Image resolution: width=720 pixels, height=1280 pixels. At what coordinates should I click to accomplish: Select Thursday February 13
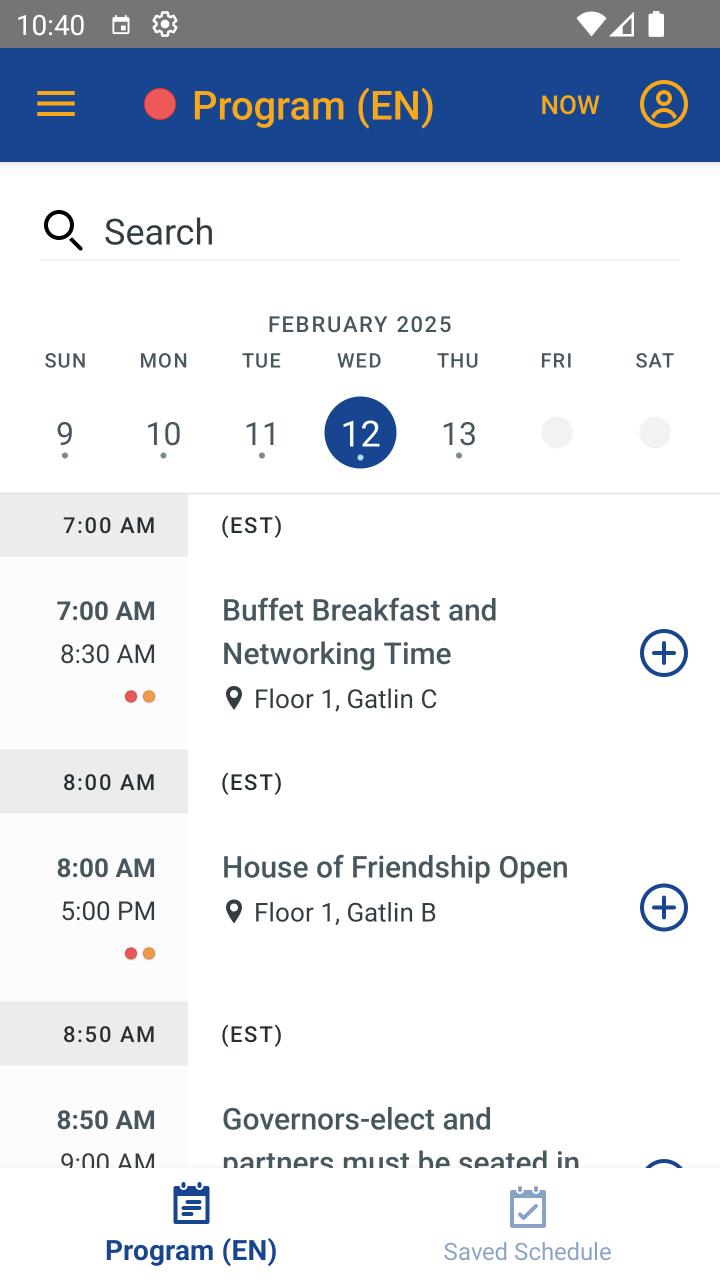(x=459, y=434)
